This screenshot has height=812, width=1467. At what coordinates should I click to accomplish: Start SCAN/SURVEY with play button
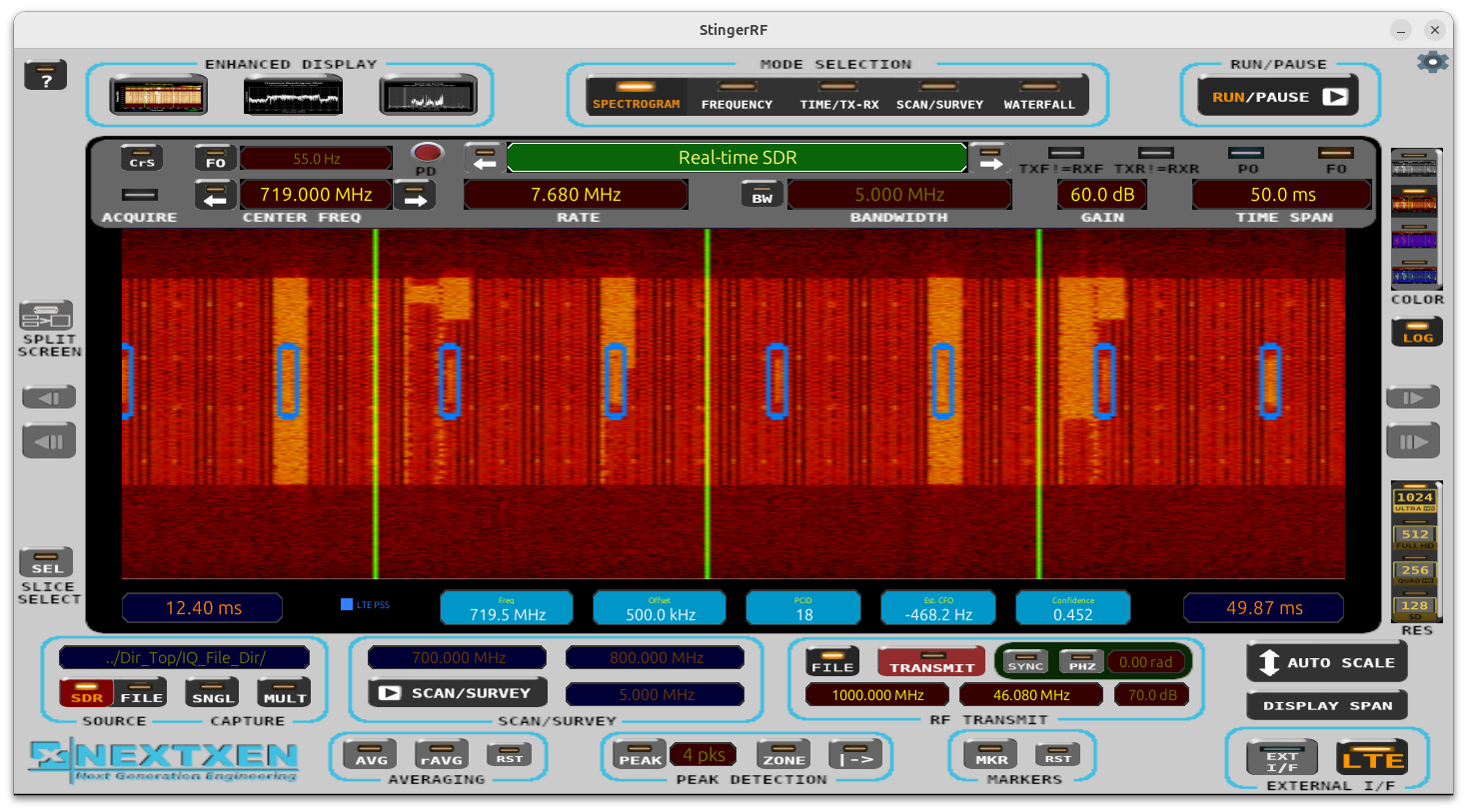(458, 693)
